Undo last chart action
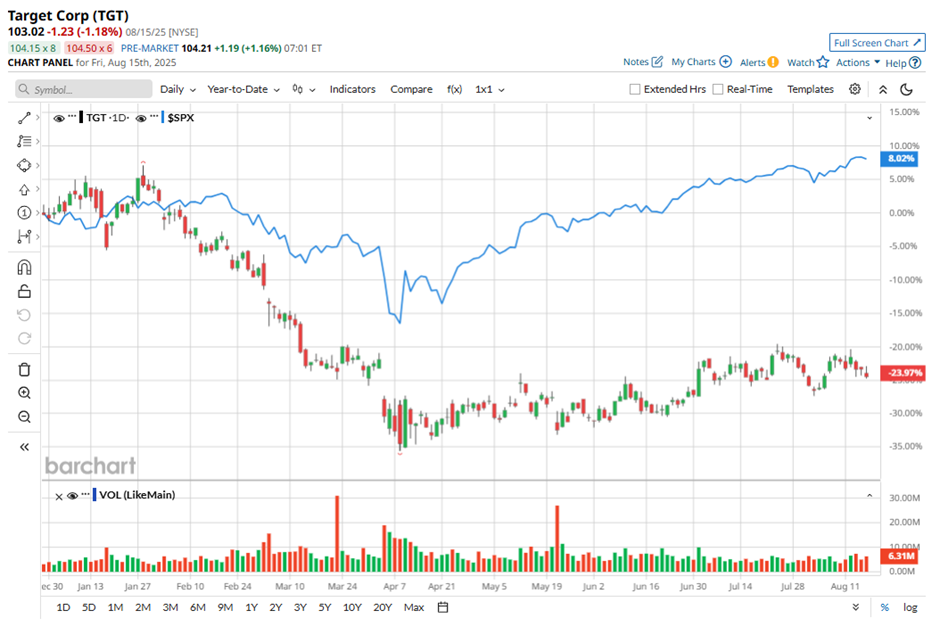 click(24, 315)
